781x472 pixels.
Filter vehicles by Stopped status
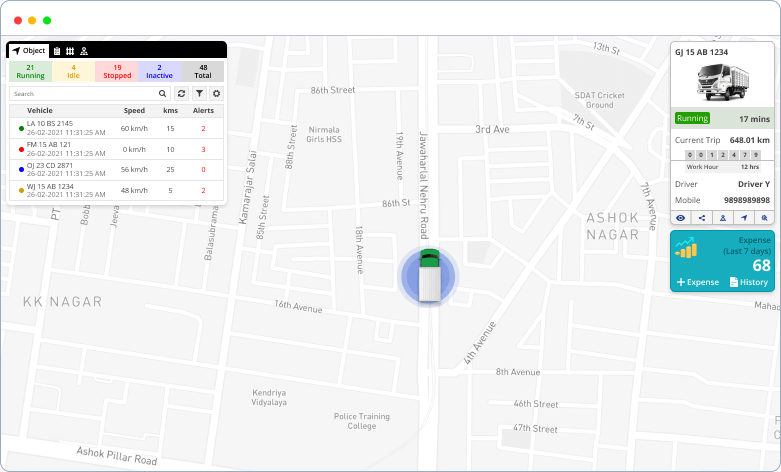(117, 71)
